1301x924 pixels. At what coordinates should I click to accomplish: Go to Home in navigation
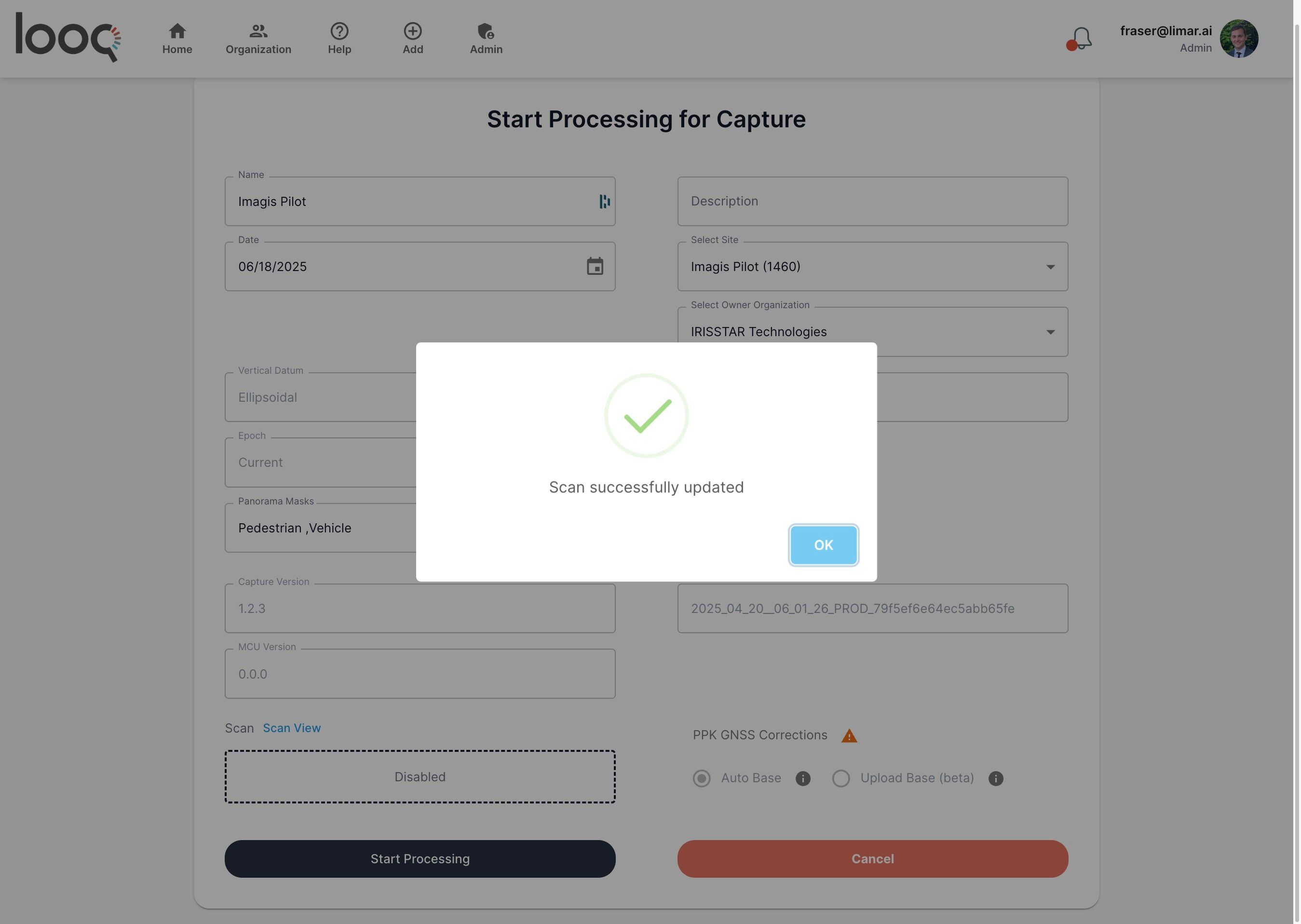point(177,38)
